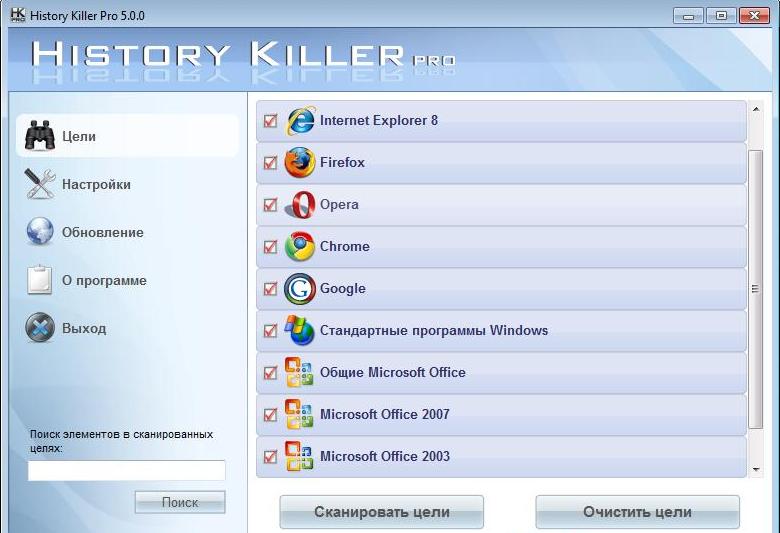Image resolution: width=780 pixels, height=533 pixels.
Task: Click the Google G logo icon
Action: [x=299, y=289]
